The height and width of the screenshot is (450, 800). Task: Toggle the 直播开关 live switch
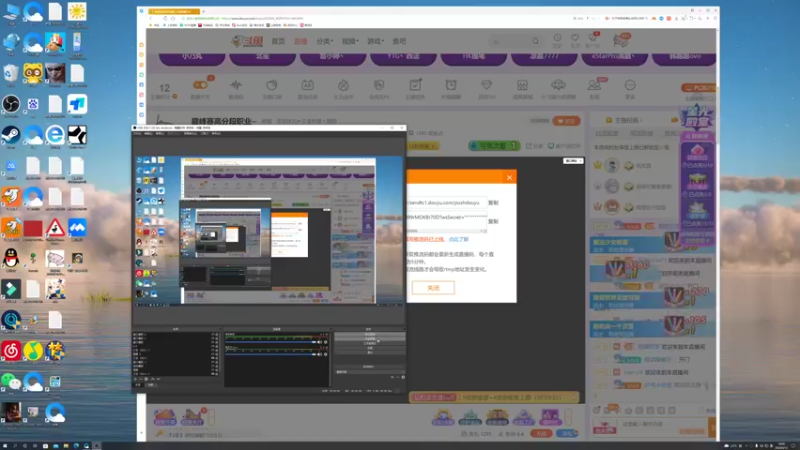tap(199, 85)
